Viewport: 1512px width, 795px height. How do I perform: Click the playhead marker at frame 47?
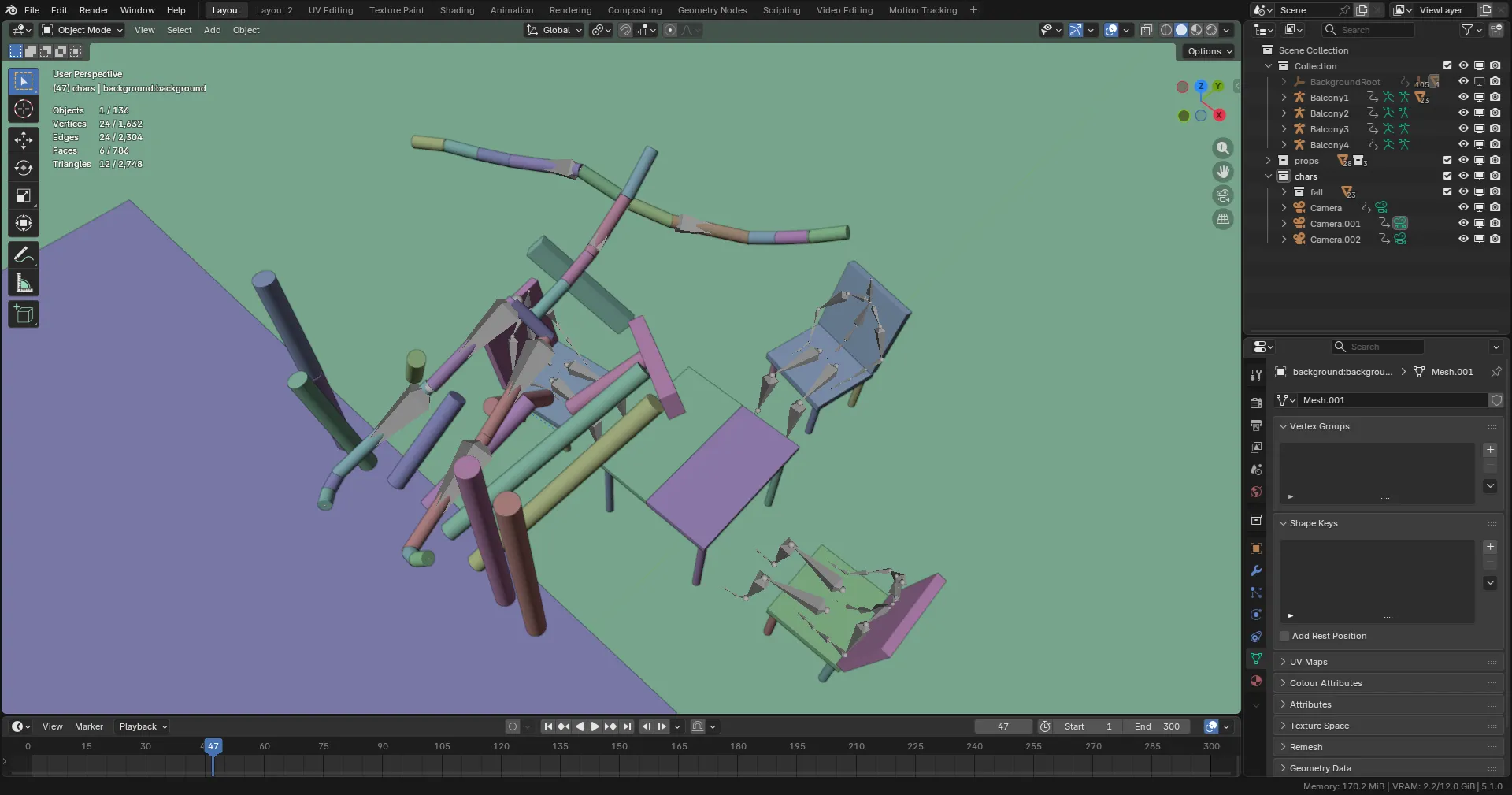pos(213,746)
